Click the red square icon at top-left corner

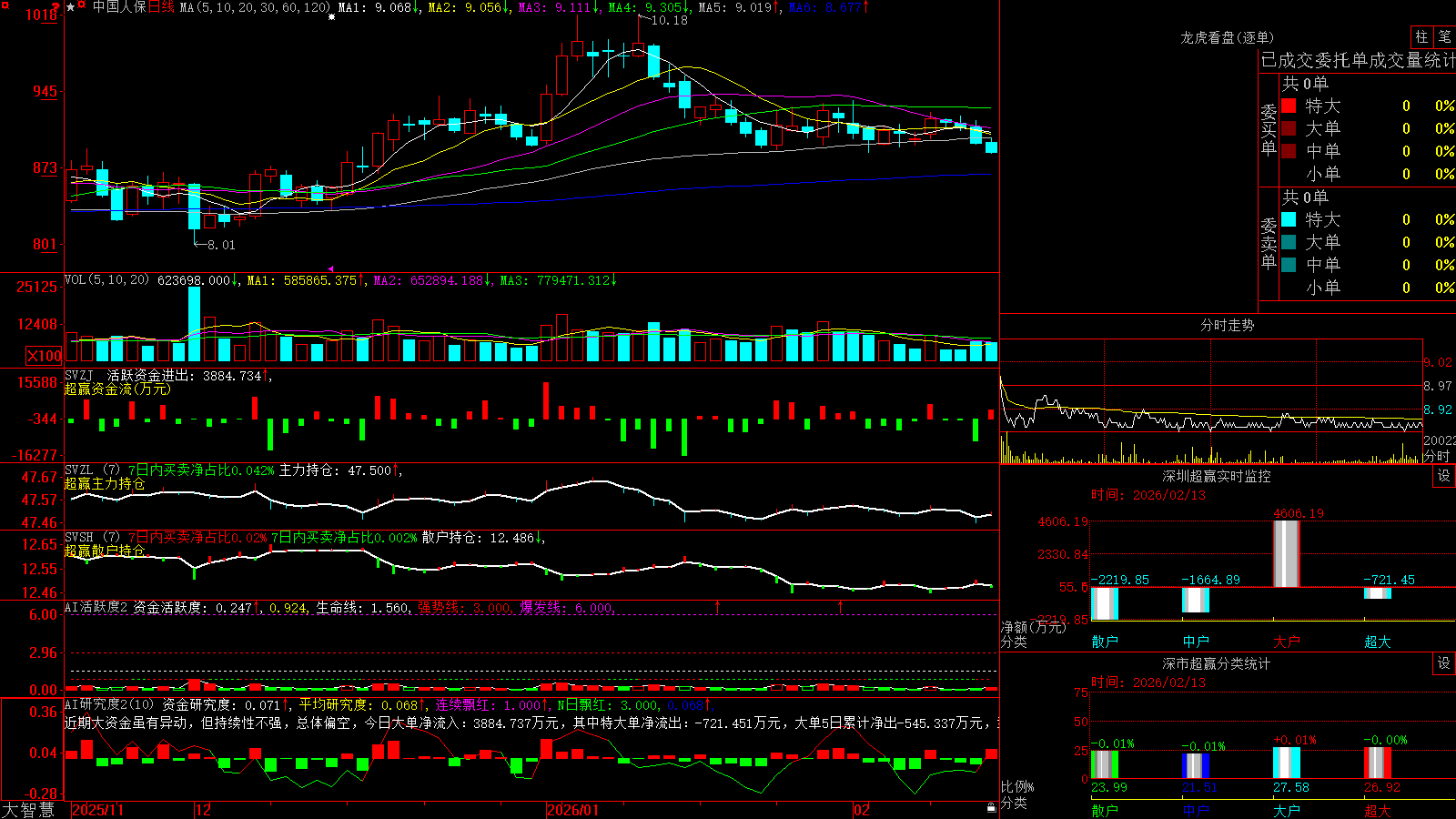point(5,5)
